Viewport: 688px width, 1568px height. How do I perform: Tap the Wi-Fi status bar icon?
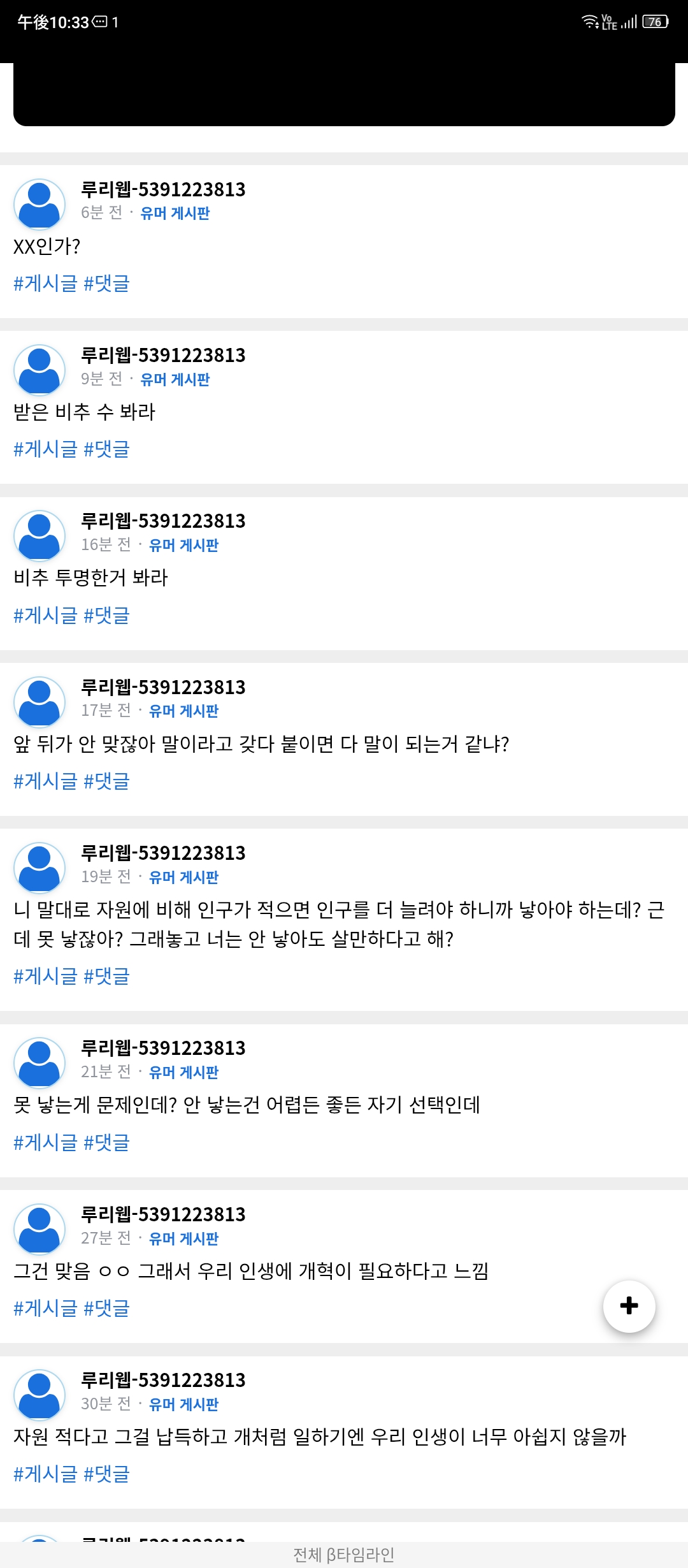coord(590,22)
